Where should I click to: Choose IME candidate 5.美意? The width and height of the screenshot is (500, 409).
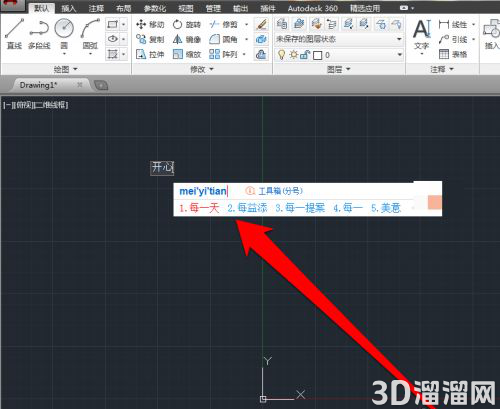click(386, 208)
